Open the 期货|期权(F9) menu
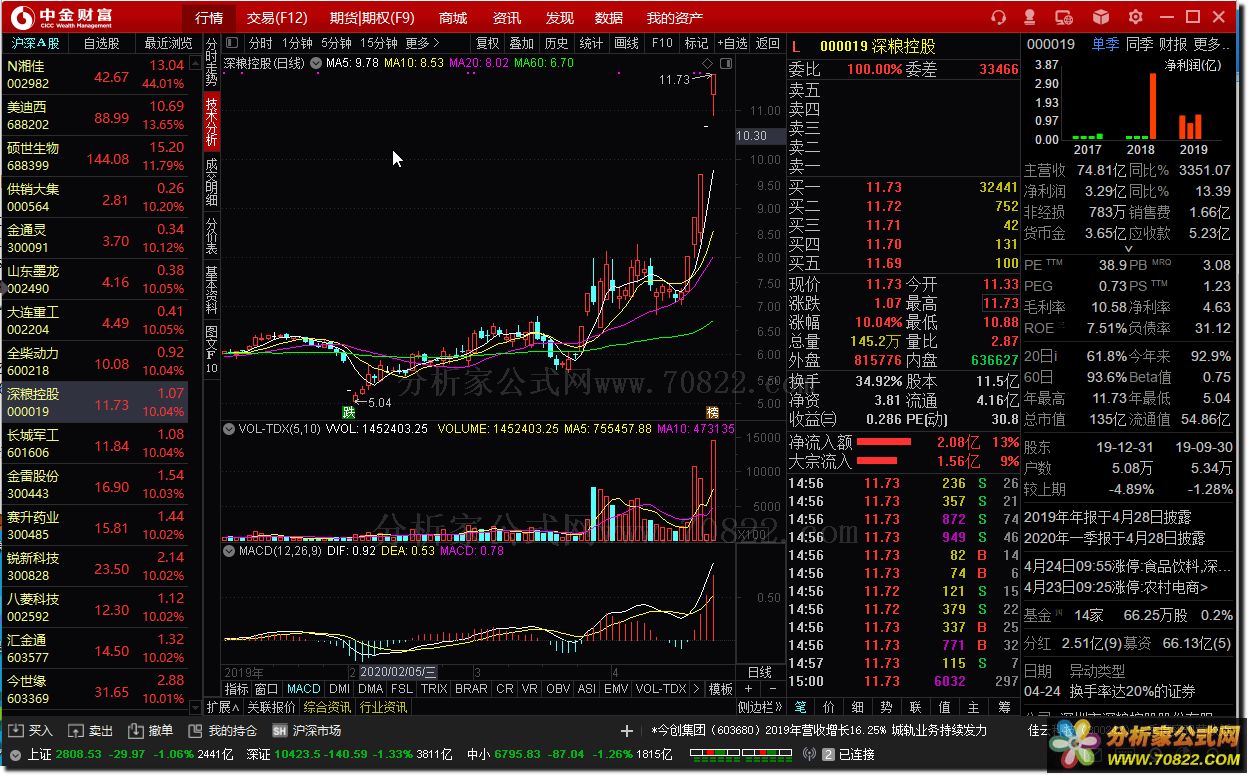Screen dimensions: 1249x775 (x=372, y=18)
